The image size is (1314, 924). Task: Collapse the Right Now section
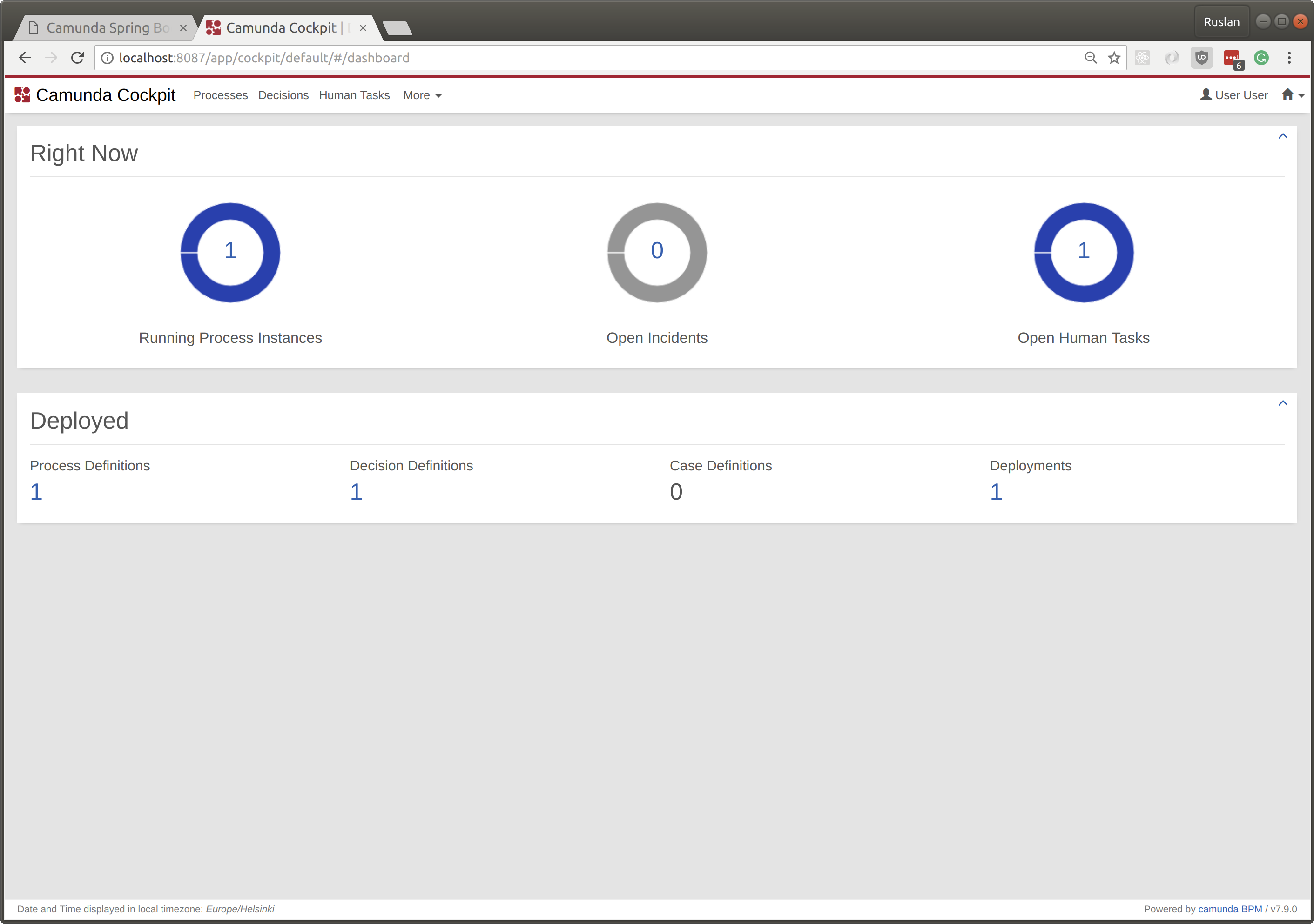click(1282, 136)
